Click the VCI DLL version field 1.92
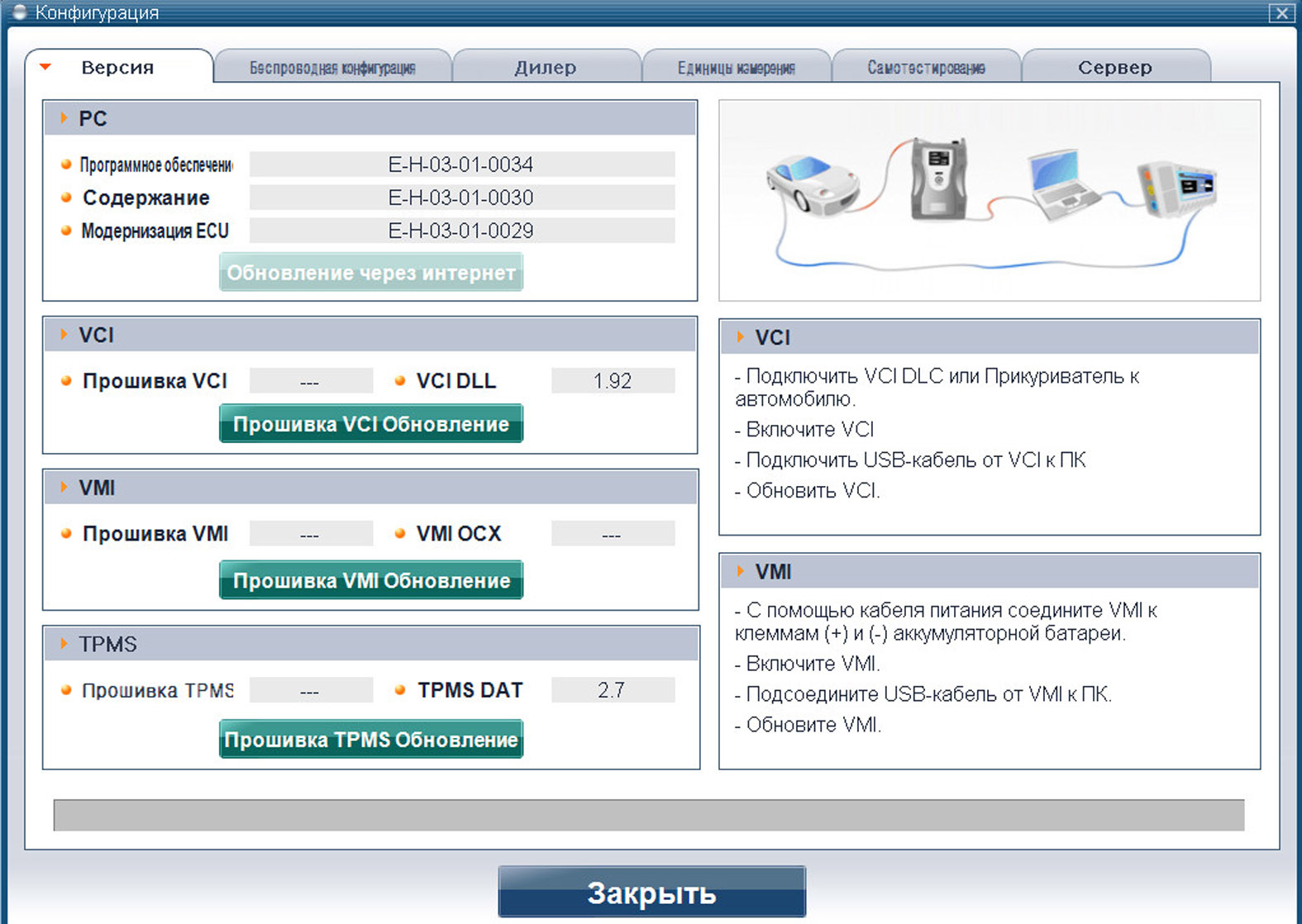This screenshot has width=1302, height=924. coord(613,381)
